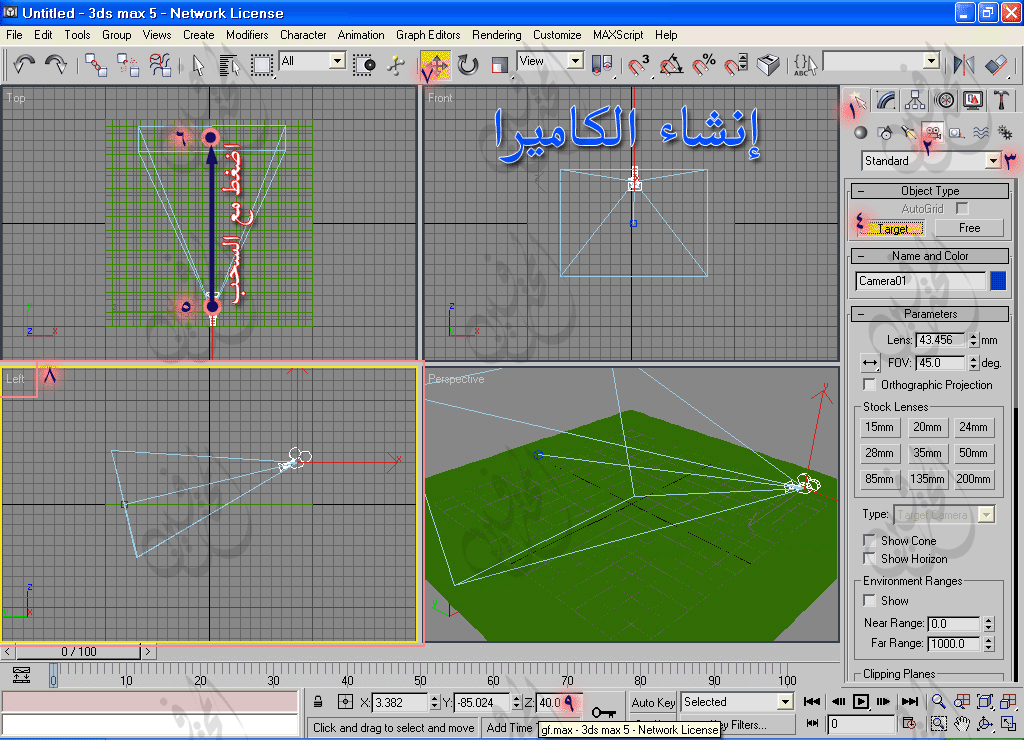Toggle the Percent Snap magnet

(x=704, y=65)
